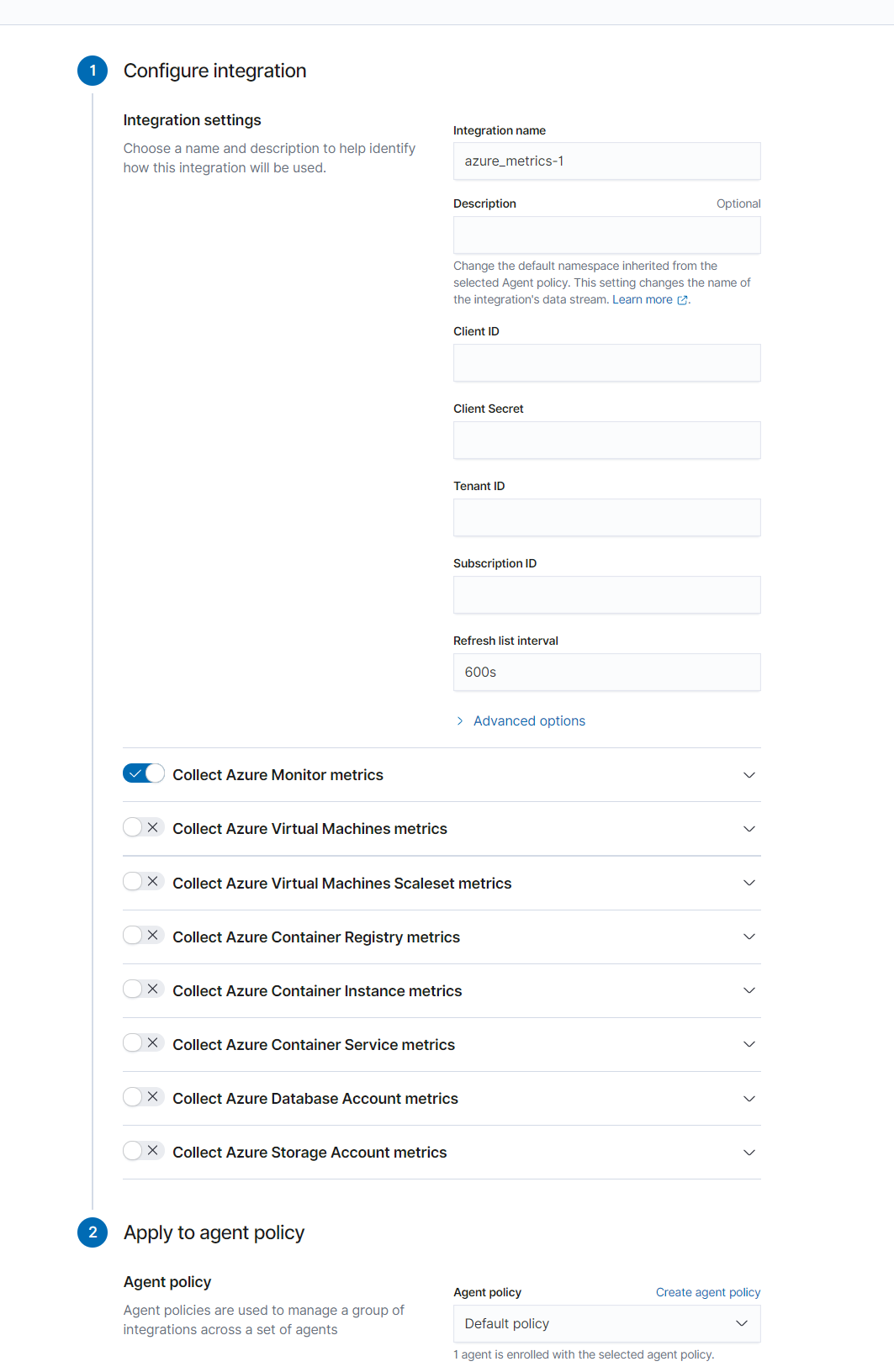Click the Client Secret input field
Screen dimensions: 894x1372
607,440
